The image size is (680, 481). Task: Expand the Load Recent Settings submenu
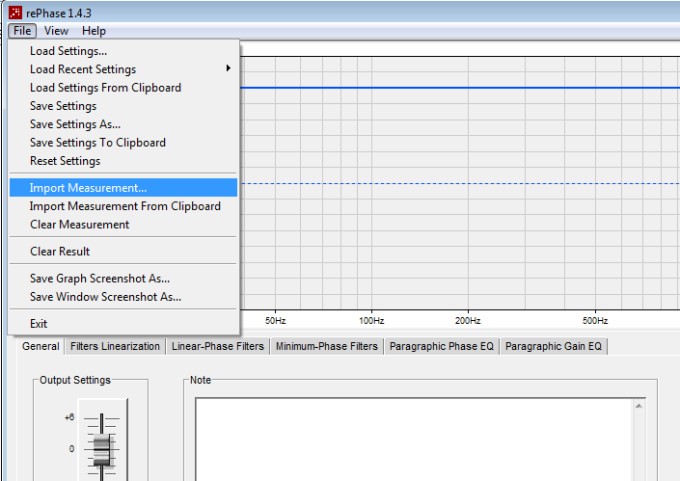point(83,69)
